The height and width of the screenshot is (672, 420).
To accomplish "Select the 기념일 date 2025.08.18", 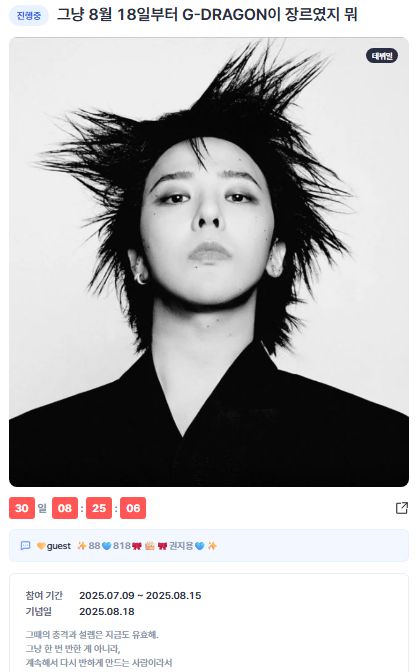I will point(107,612).
